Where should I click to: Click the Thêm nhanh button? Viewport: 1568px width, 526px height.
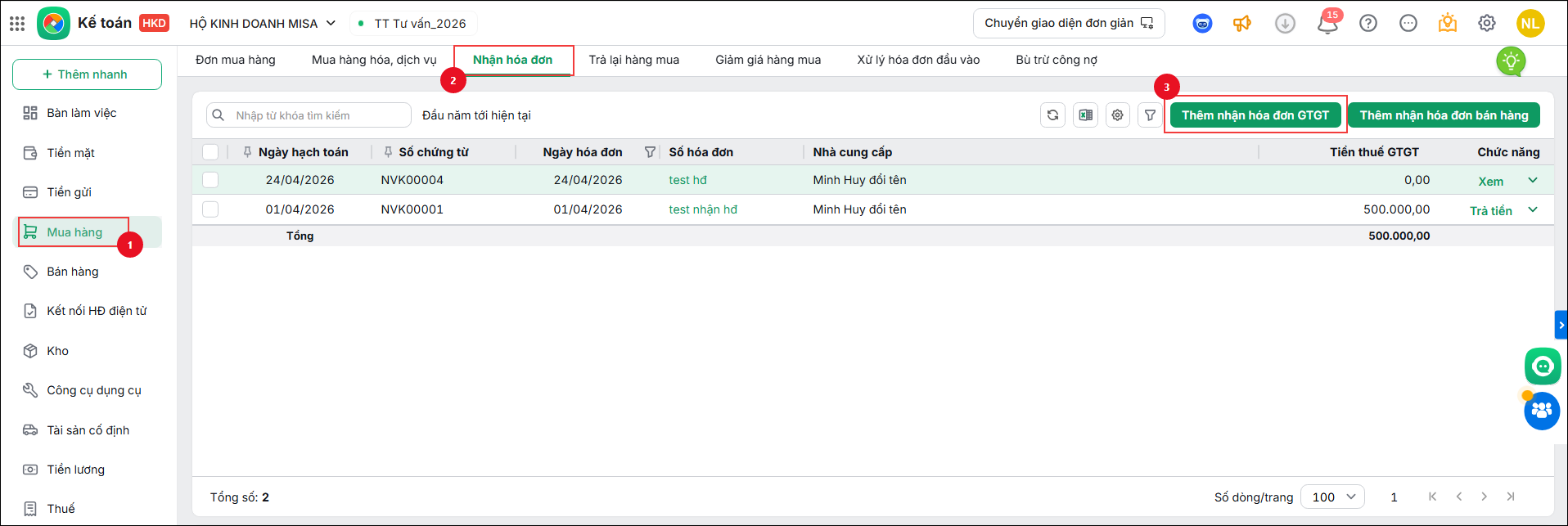coord(87,74)
